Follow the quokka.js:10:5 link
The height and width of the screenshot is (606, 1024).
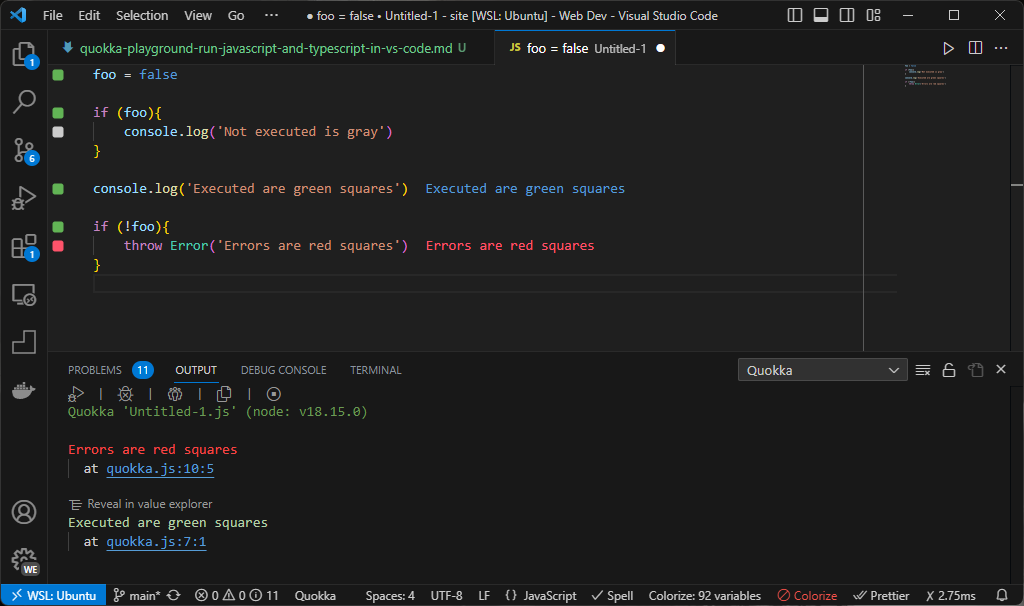[160, 468]
